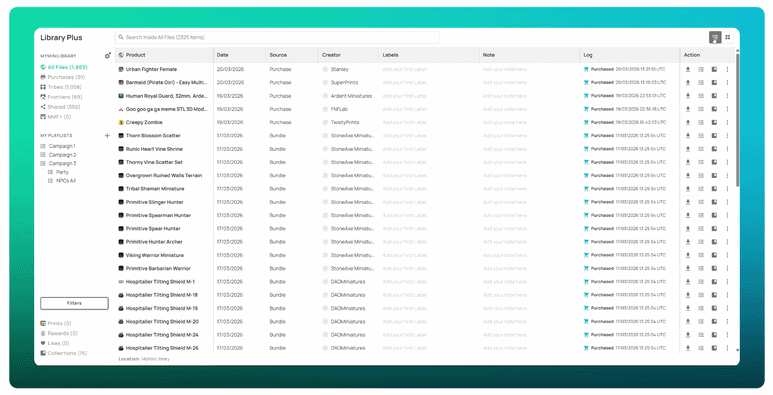Open more options for Primitive Slinger Hunter
The image size is (773, 395).
pyautogui.click(x=727, y=202)
